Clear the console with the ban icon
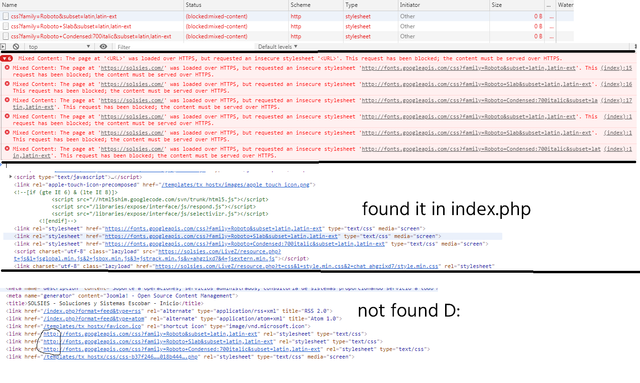Image resolution: width=640 pixels, height=383 pixels. tap(16, 47)
